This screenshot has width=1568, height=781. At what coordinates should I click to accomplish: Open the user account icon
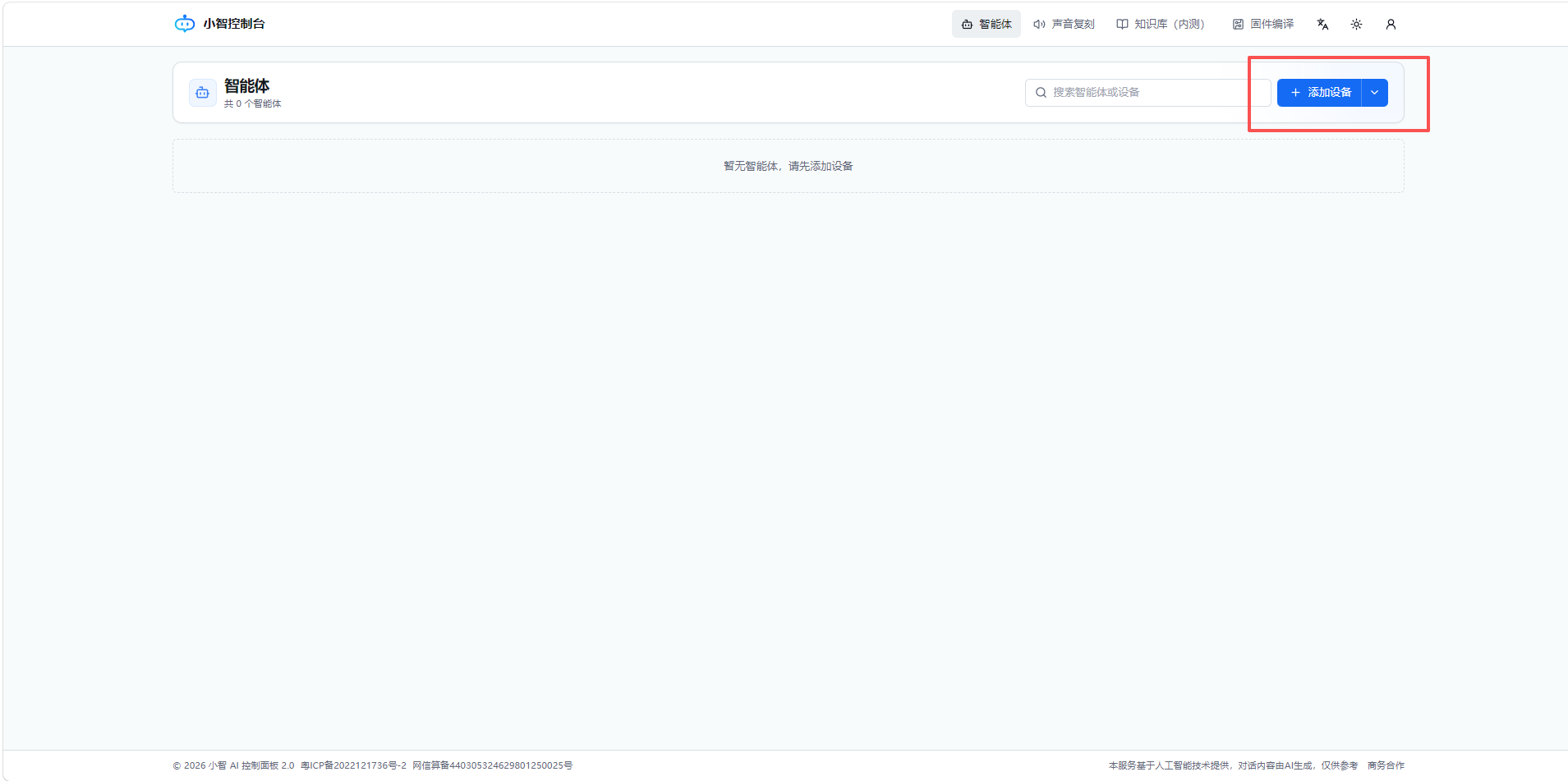1391,24
